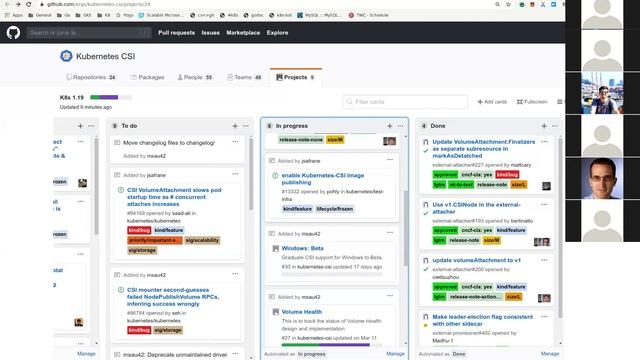Click the Volume Health card progress bar
This screenshot has height=360, width=640.
pyautogui.click(x=331, y=345)
